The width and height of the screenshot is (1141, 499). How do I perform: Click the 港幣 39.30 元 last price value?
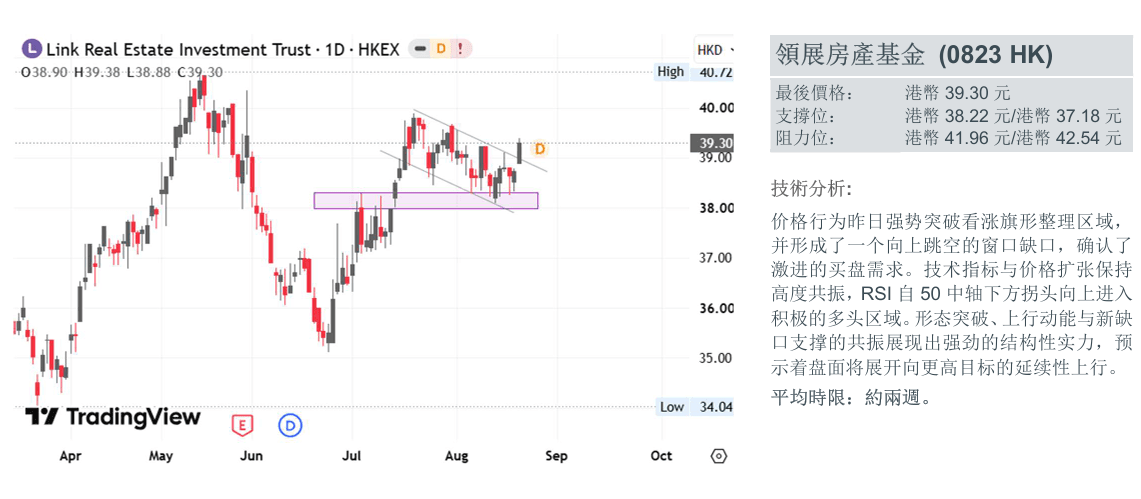tap(958, 94)
